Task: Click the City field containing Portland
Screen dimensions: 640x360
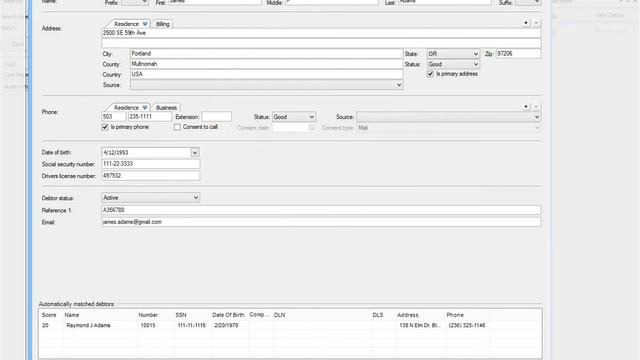Action: (x=267, y=54)
